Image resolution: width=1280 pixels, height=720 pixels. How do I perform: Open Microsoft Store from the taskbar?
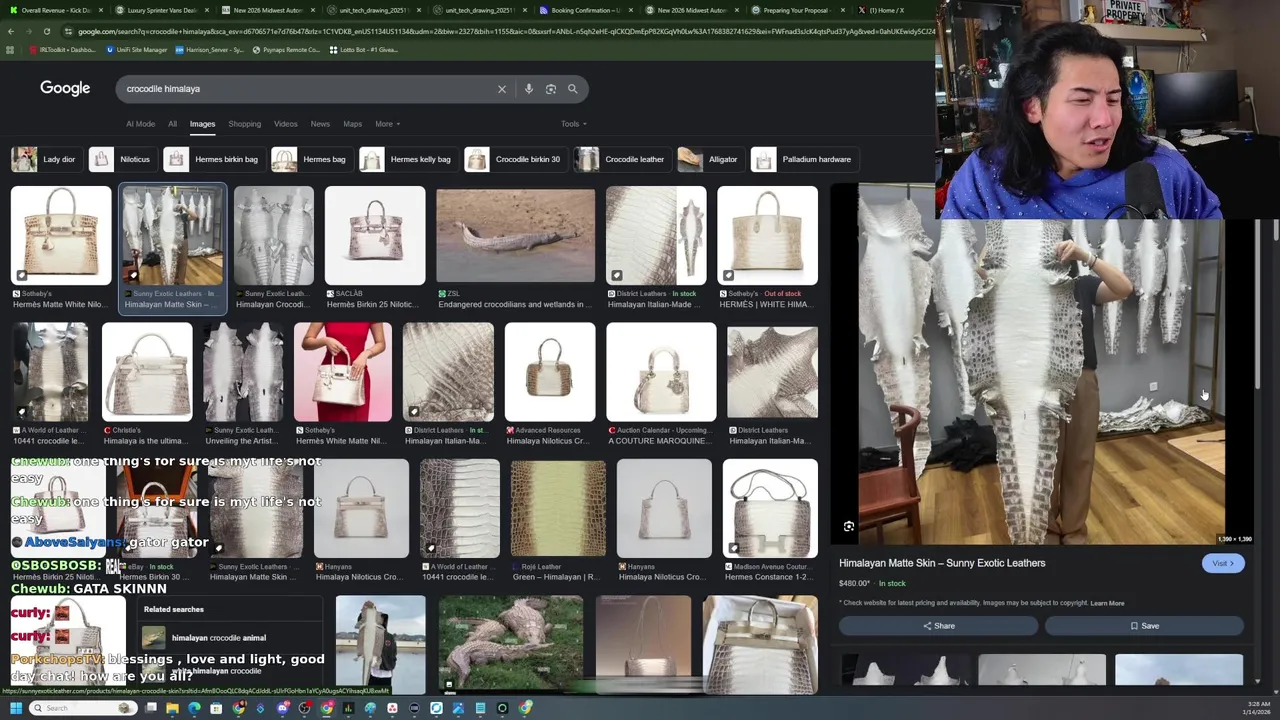click(x=216, y=708)
